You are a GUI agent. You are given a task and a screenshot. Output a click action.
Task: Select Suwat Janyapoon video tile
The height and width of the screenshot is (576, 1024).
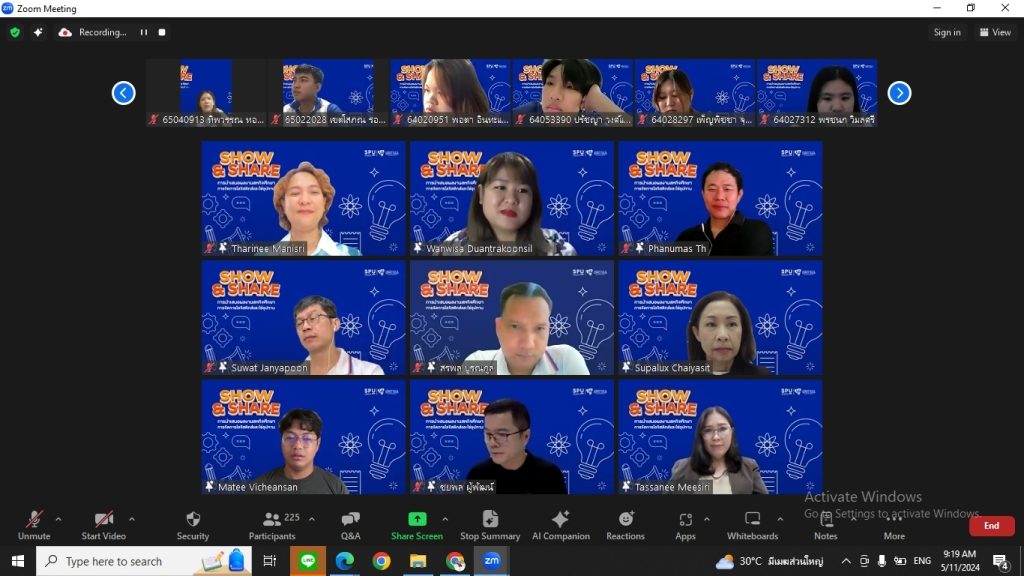tap(304, 317)
